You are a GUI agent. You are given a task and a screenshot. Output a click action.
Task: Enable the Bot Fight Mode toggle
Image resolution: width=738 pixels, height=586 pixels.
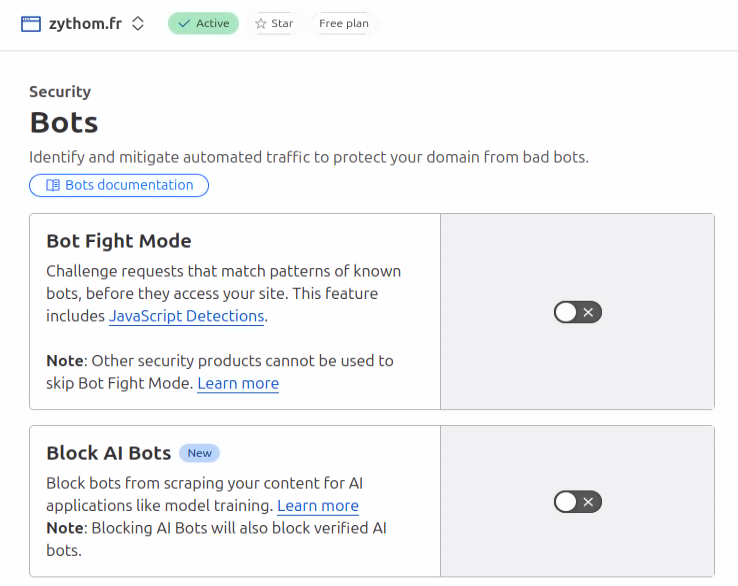(x=578, y=312)
